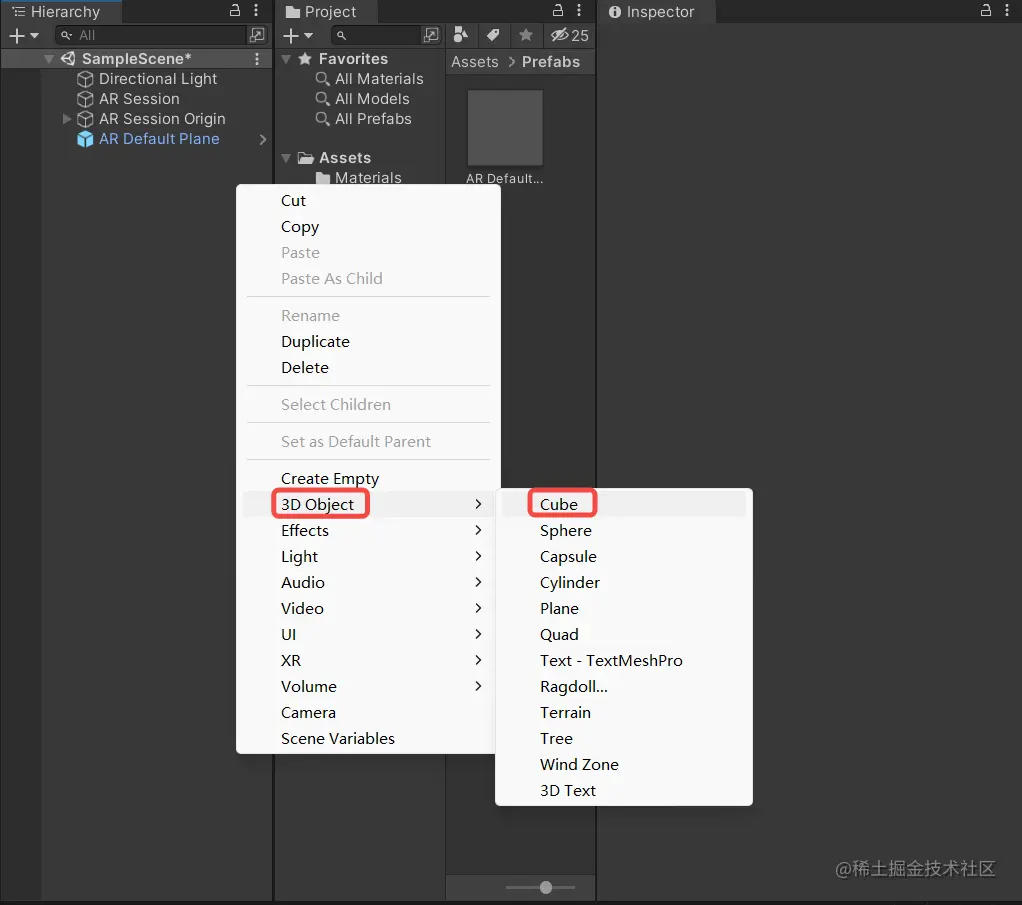Open Hierarchy panel options menu
Screen dimensions: 1022x905
(256, 10)
